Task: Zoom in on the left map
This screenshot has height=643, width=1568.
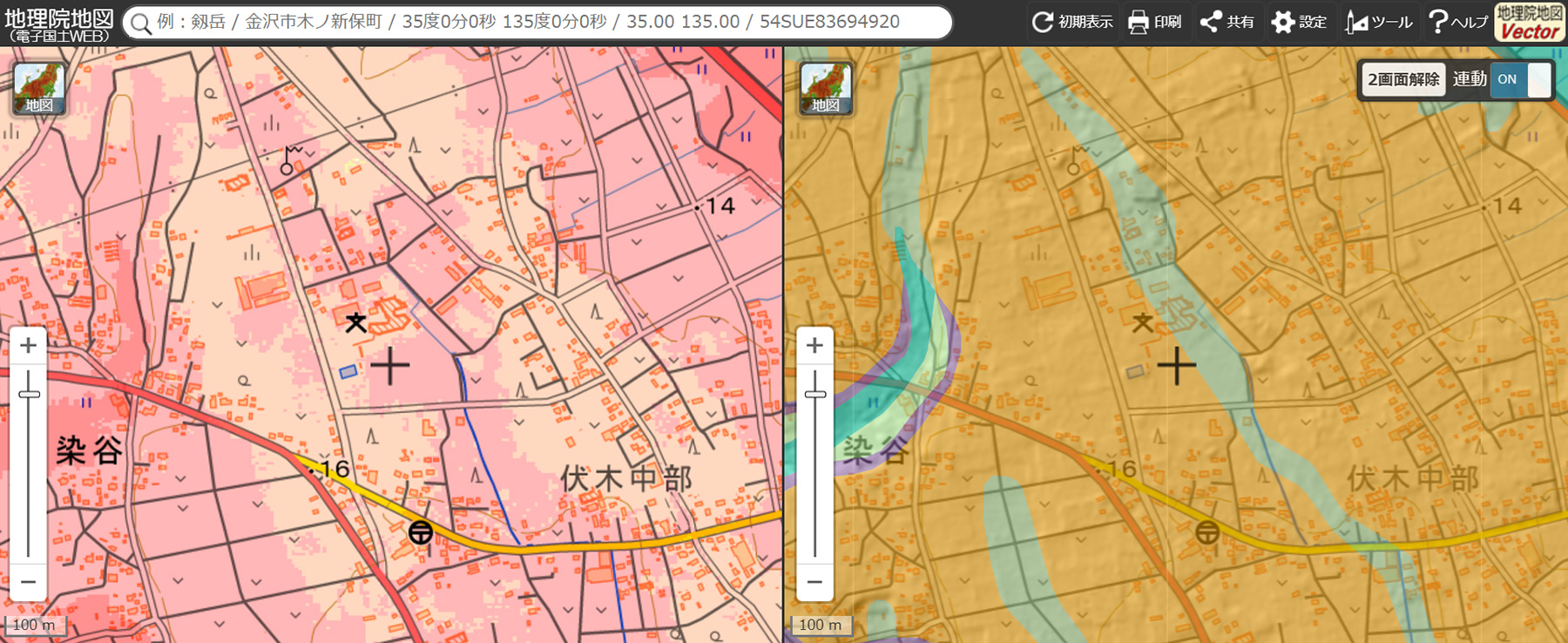Action: tap(29, 345)
